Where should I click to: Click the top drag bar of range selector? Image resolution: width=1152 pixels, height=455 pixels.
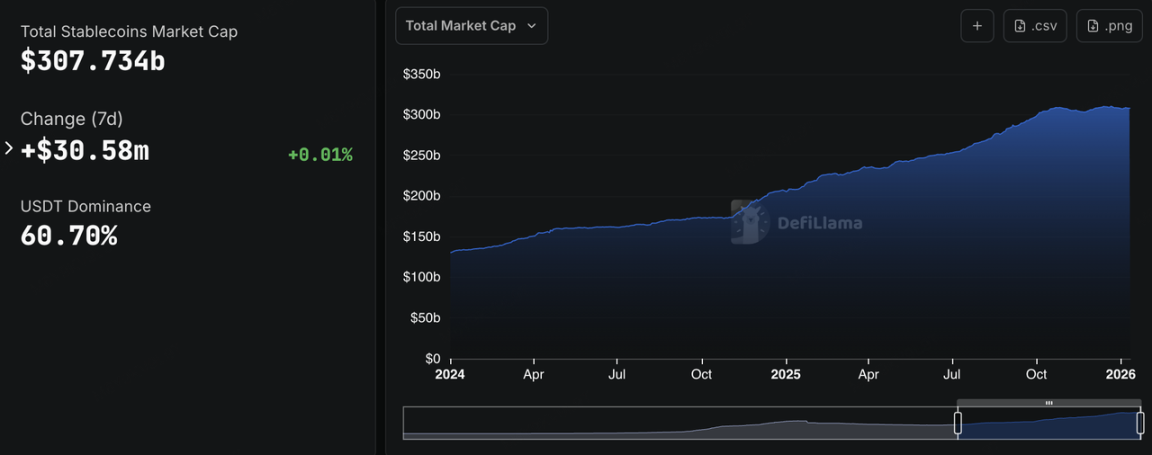pos(1049,403)
